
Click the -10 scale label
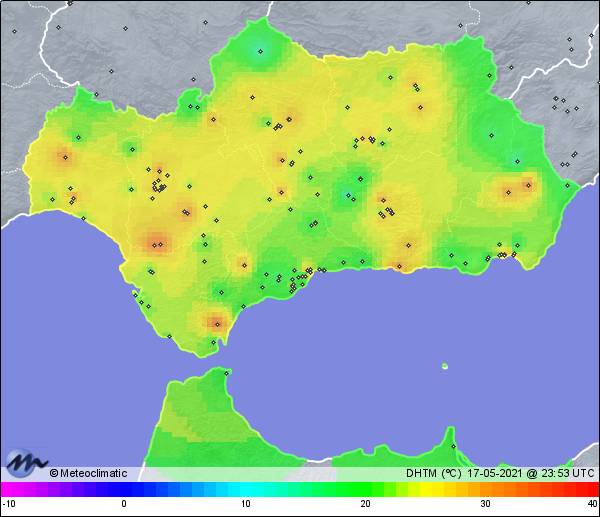9,504
